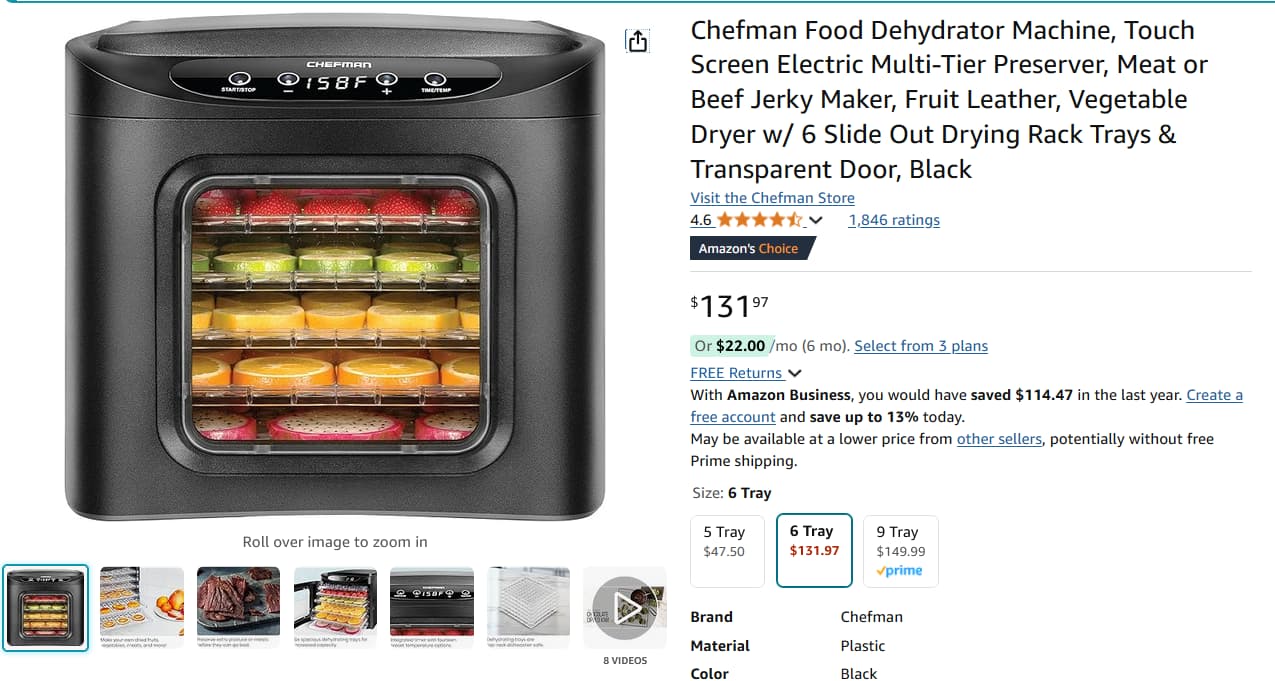Click the share icon beside product image
The width and height of the screenshot is (1275, 681).
point(637,40)
